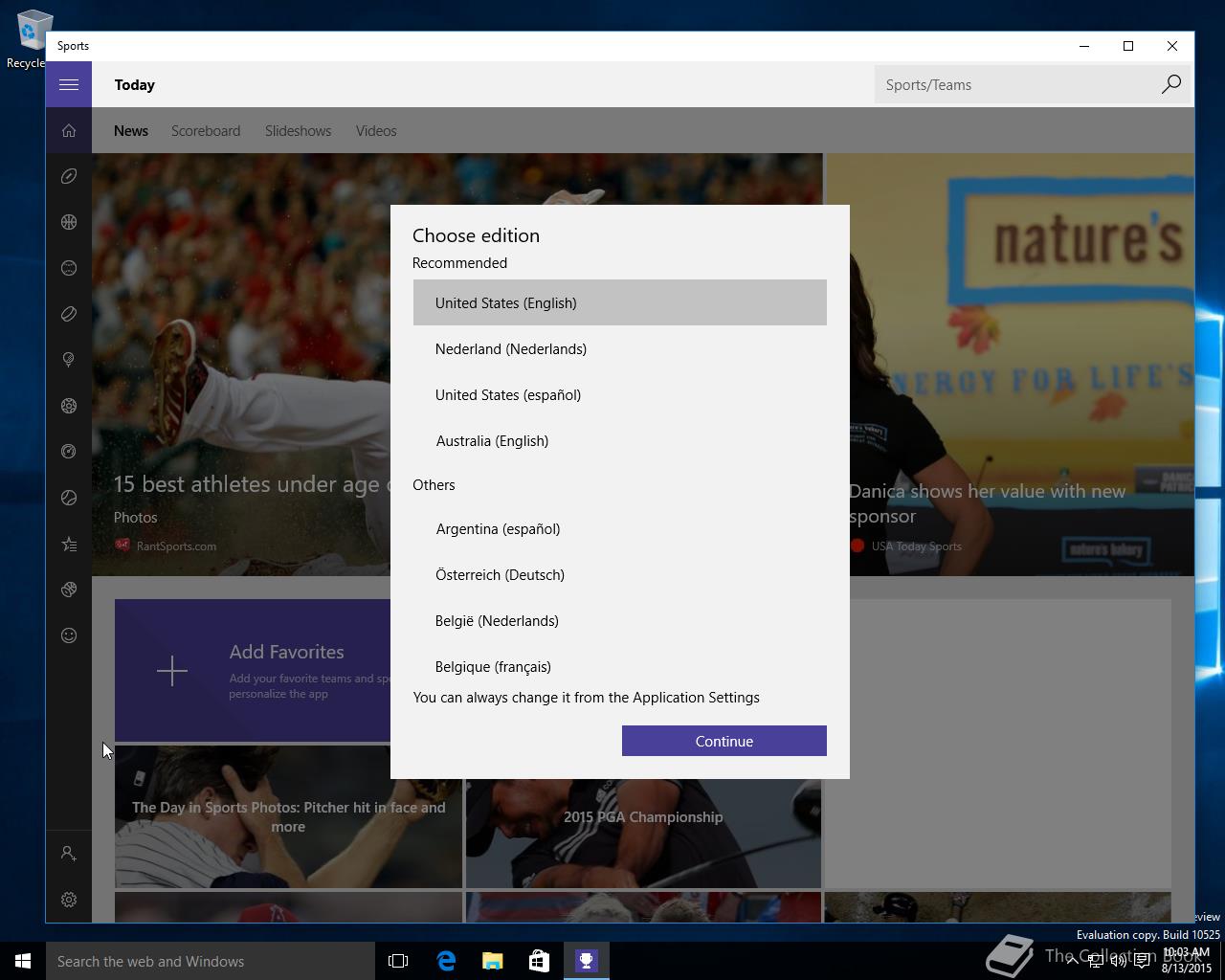
Task: Open the tennis ball section icon
Action: pyautogui.click(x=69, y=498)
